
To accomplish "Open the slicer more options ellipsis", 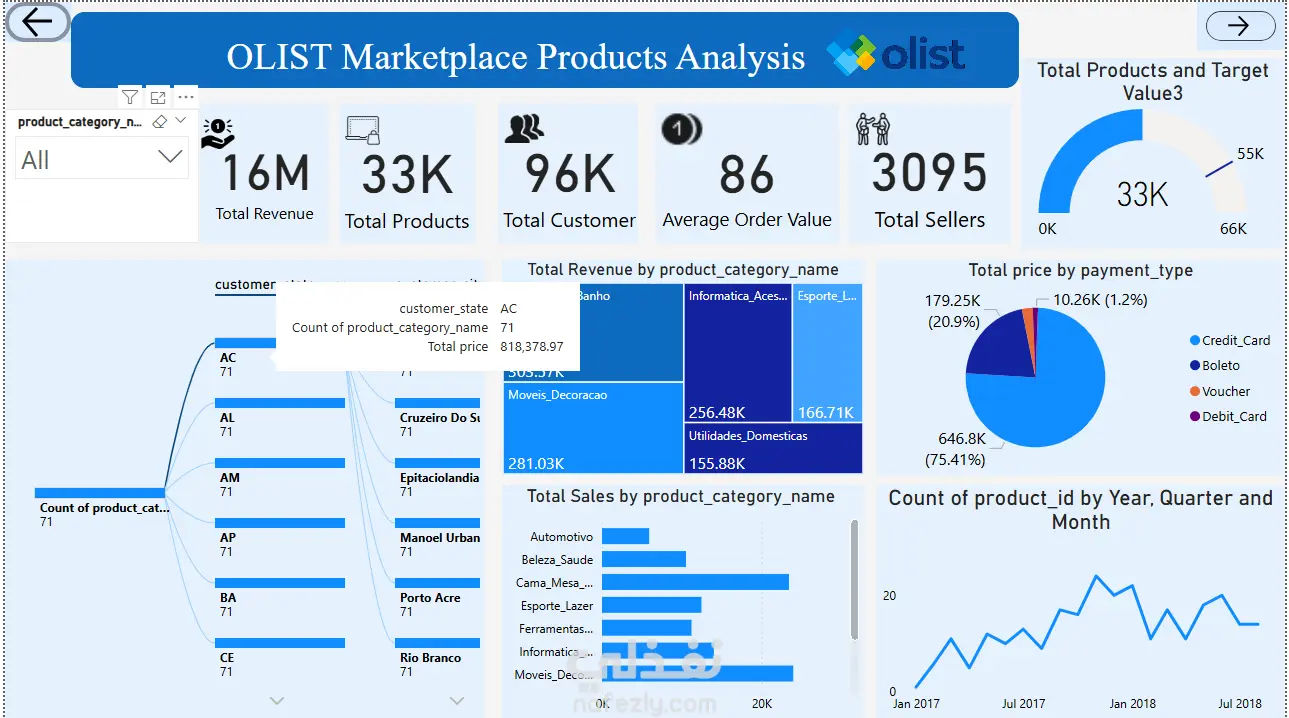I will pos(186,97).
